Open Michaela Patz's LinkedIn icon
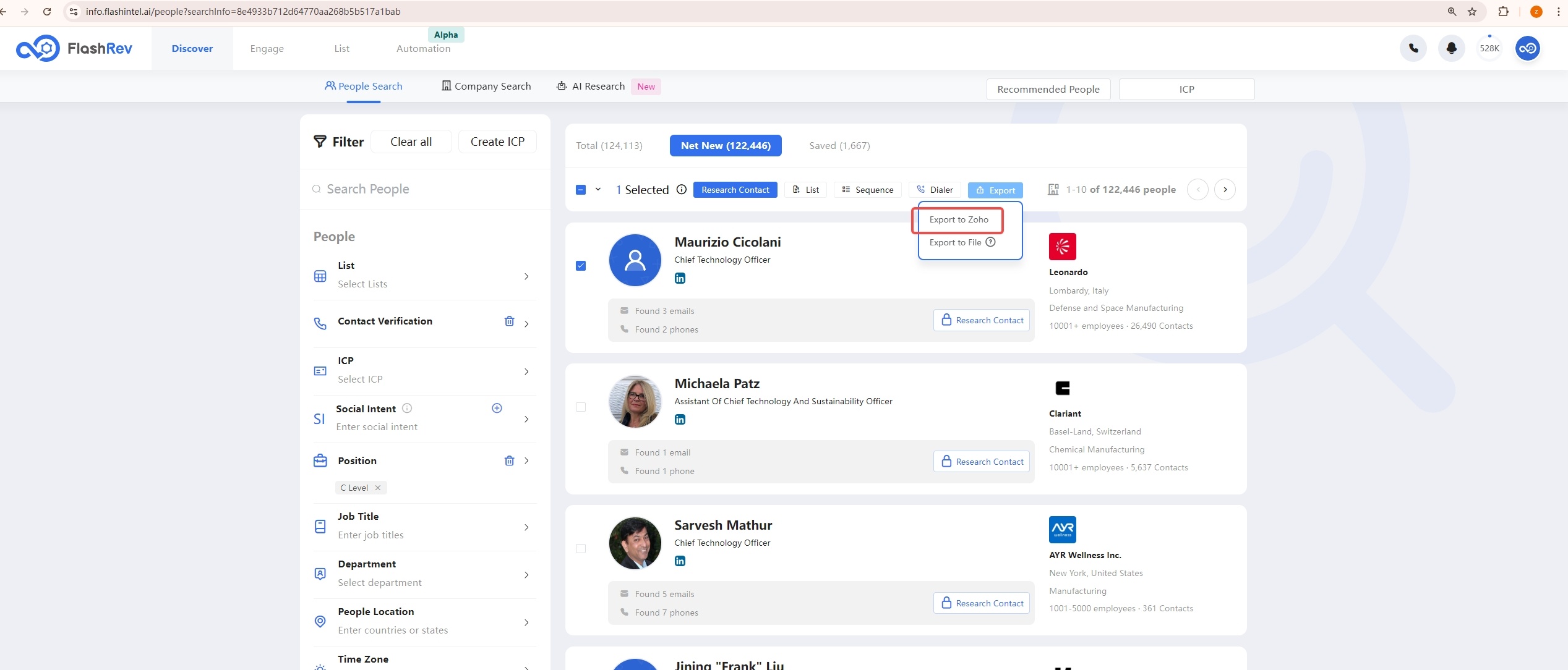This screenshot has height=670, width=1568. 680,420
